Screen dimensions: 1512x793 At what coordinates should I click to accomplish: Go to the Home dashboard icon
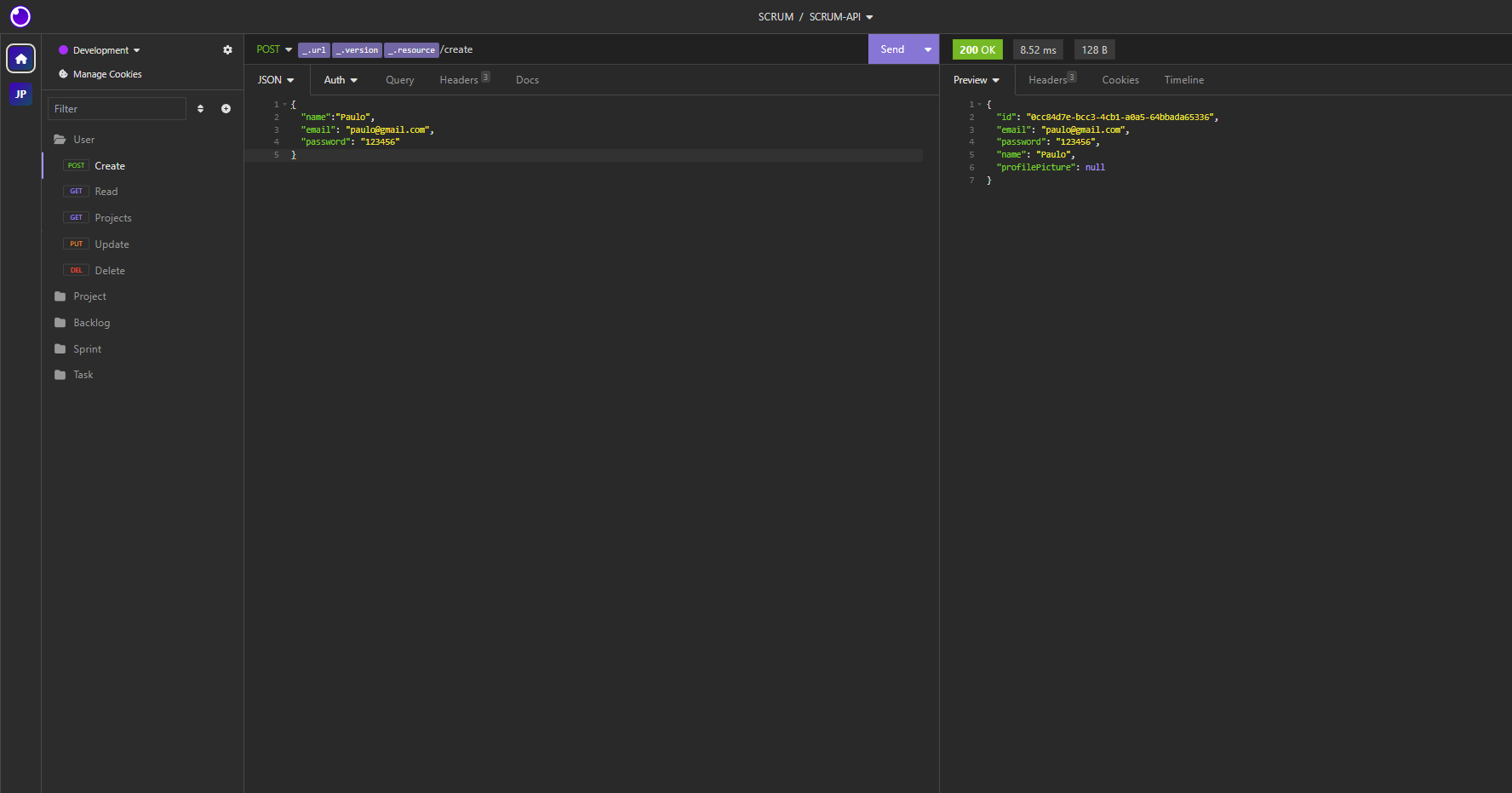click(x=21, y=59)
